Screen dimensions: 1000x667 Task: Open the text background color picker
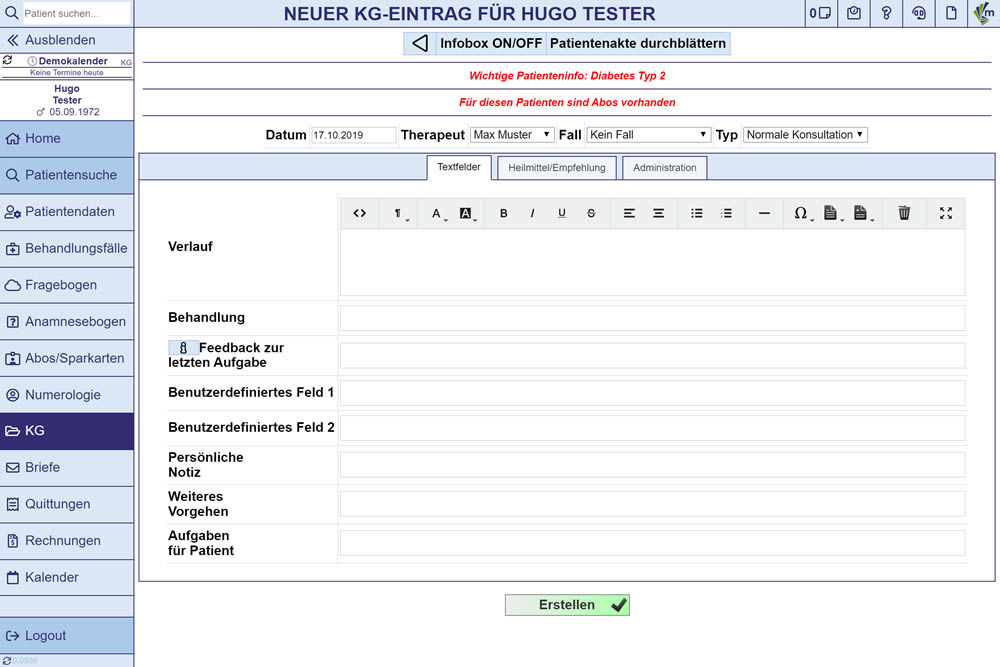467,213
